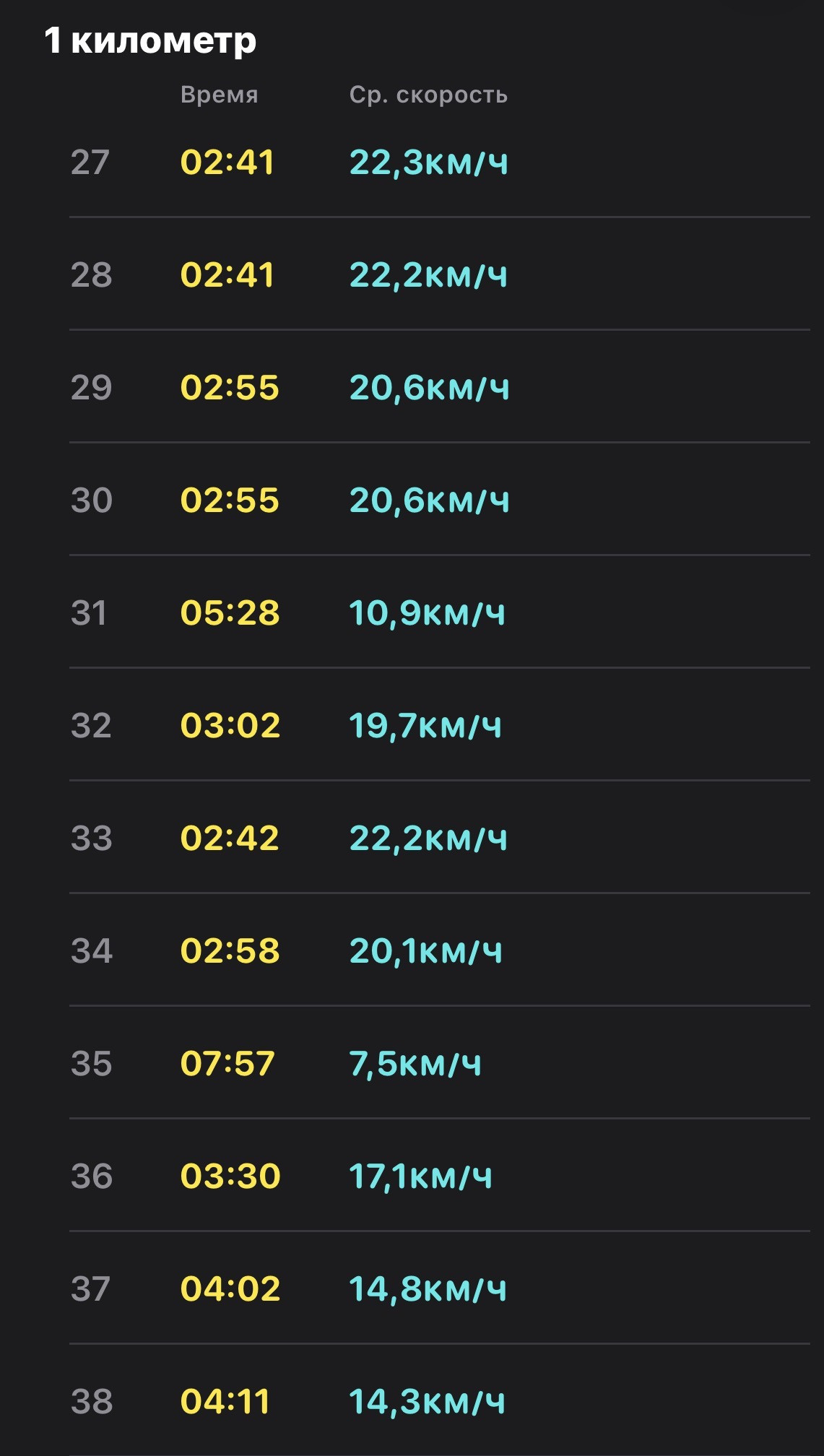The height and width of the screenshot is (1456, 824).
Task: Select the 20,1км/ч speed on row 34
Action: tap(426, 951)
